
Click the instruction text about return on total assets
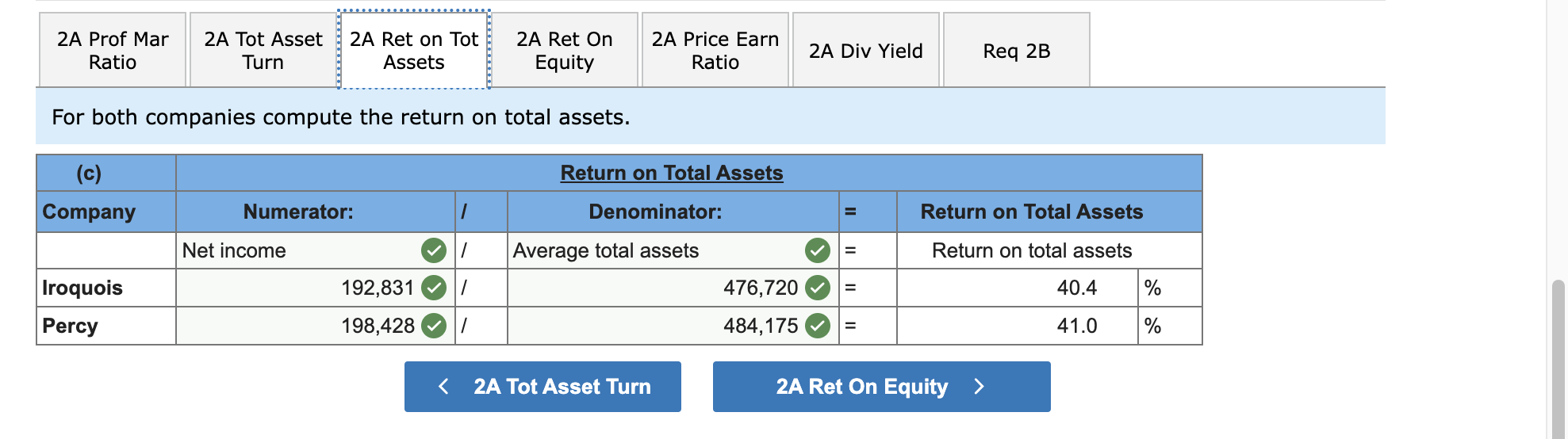click(x=341, y=117)
